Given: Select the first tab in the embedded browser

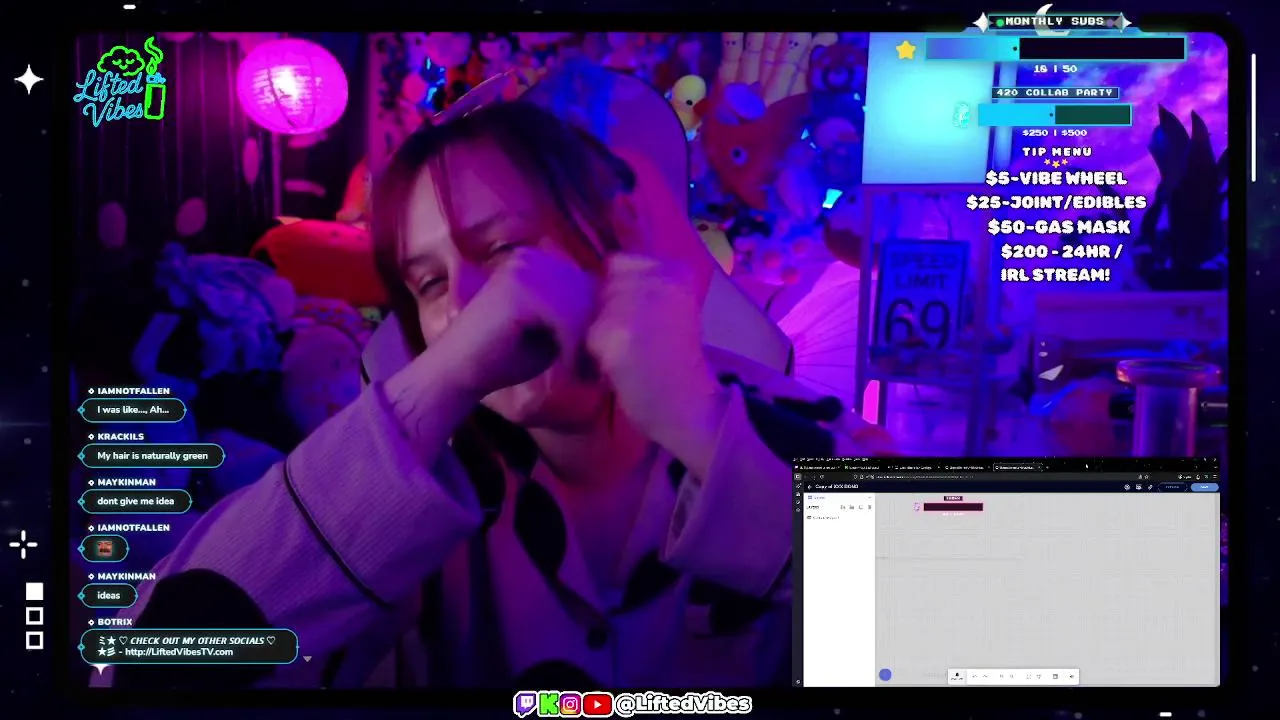Looking at the screenshot, I should click(x=817, y=467).
